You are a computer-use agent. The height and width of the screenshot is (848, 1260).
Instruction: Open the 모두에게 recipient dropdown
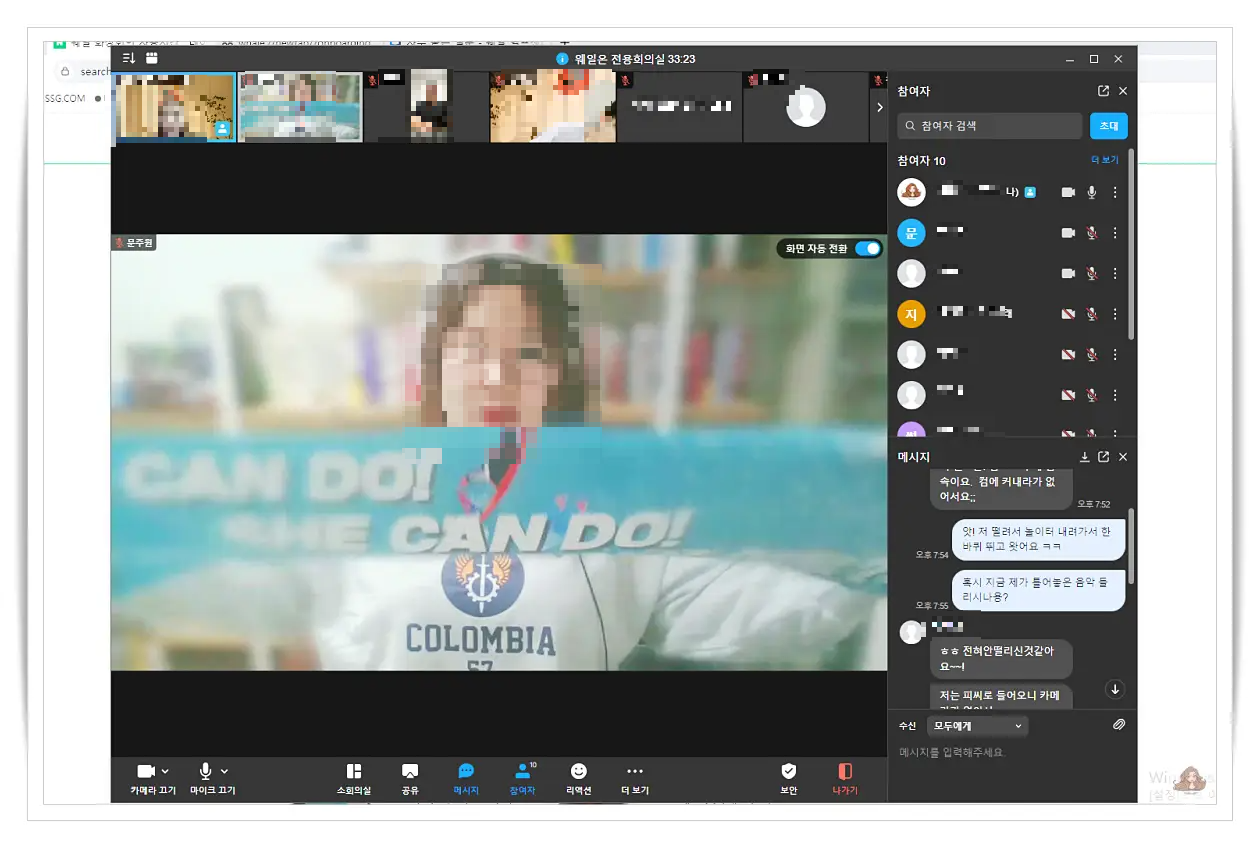[x=977, y=726]
